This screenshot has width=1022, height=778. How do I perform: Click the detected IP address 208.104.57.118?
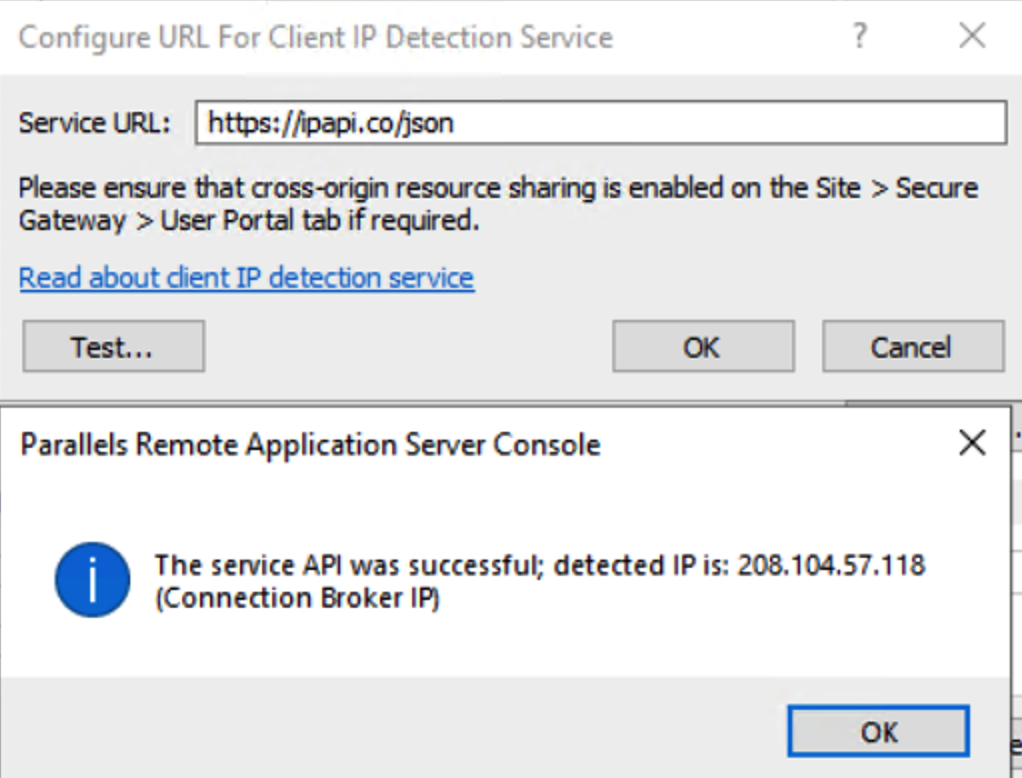[x=831, y=566]
